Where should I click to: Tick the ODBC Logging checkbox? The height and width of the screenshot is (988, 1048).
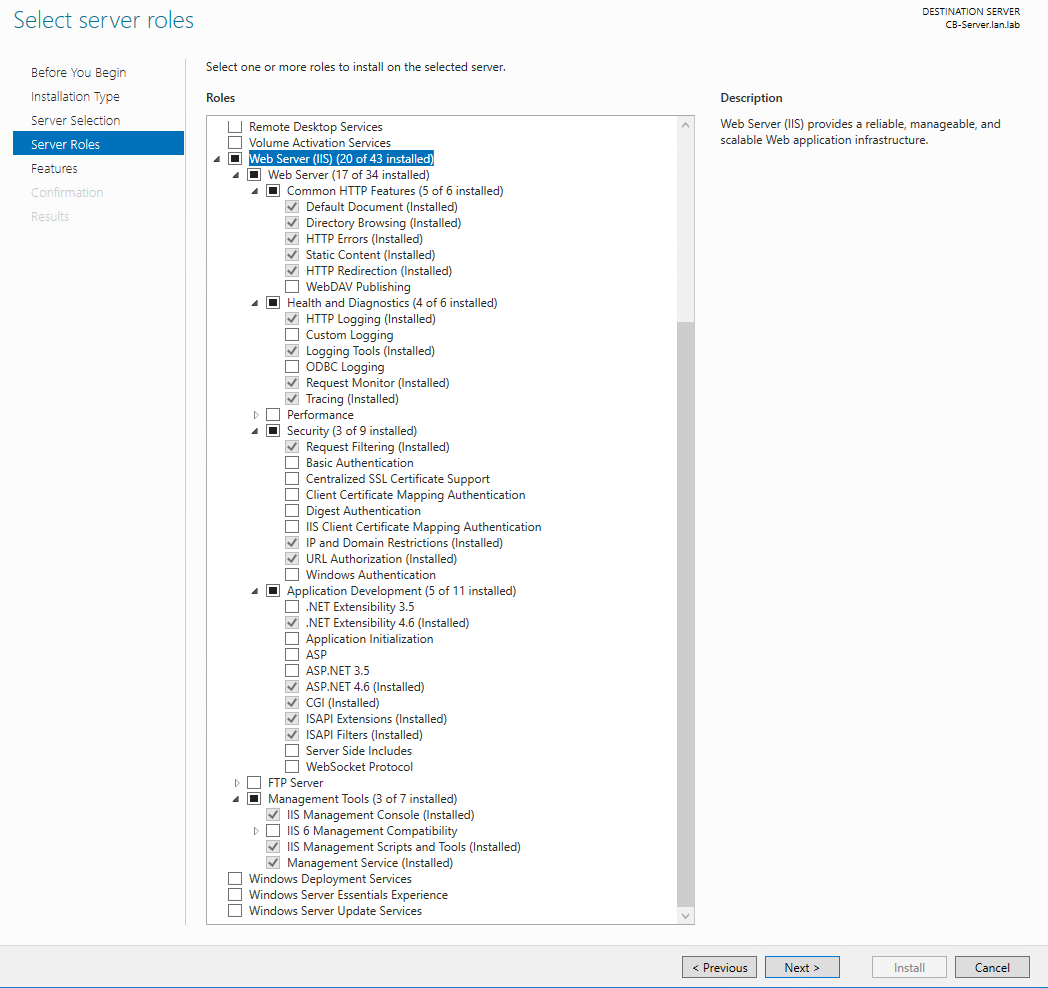(292, 367)
